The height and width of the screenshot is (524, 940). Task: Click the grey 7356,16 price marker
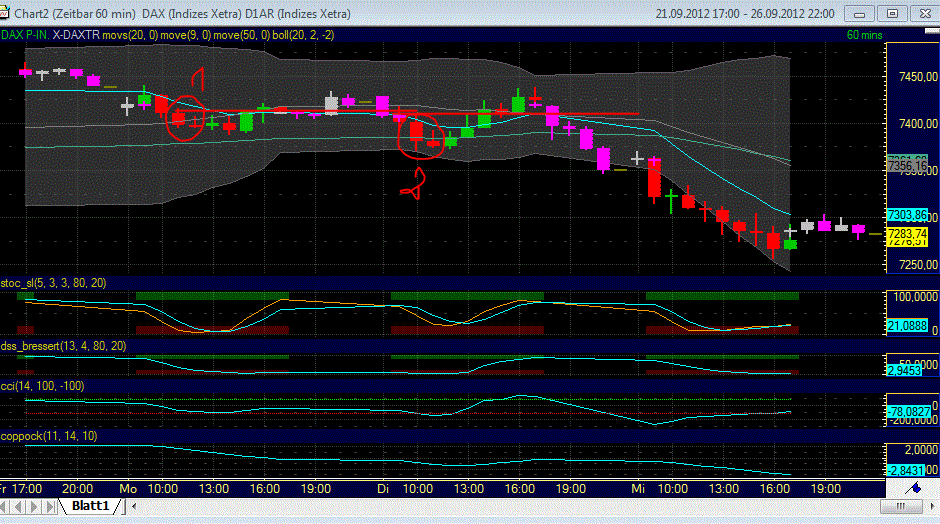pyautogui.click(x=908, y=165)
